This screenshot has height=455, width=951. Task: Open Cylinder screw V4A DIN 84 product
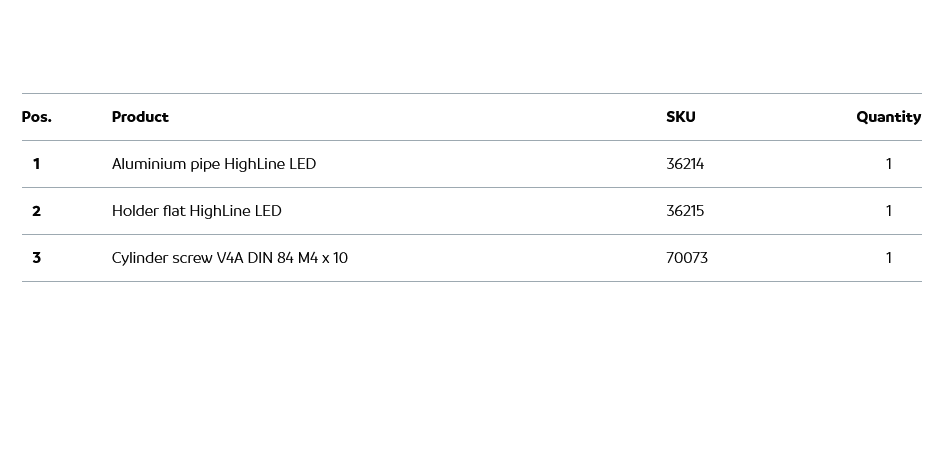pos(230,258)
